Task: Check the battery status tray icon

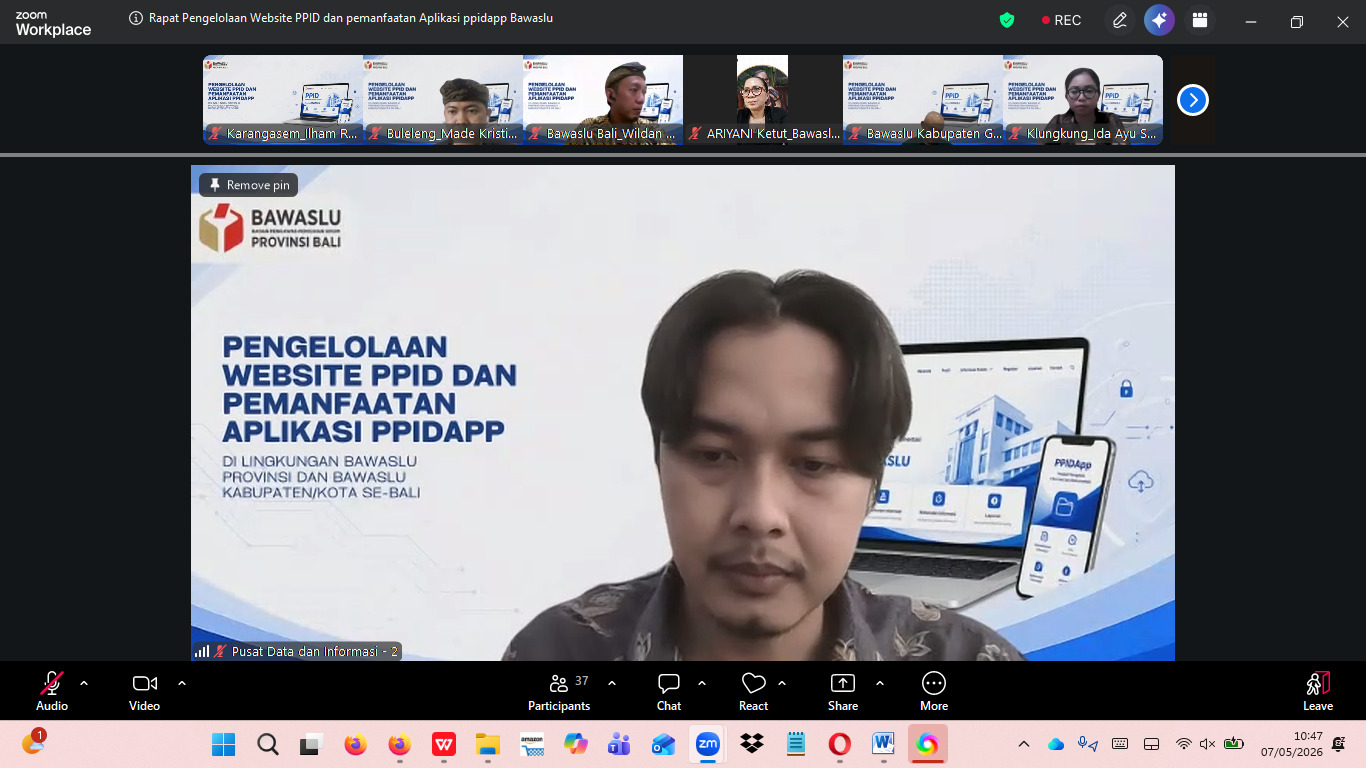Action: (x=1234, y=744)
